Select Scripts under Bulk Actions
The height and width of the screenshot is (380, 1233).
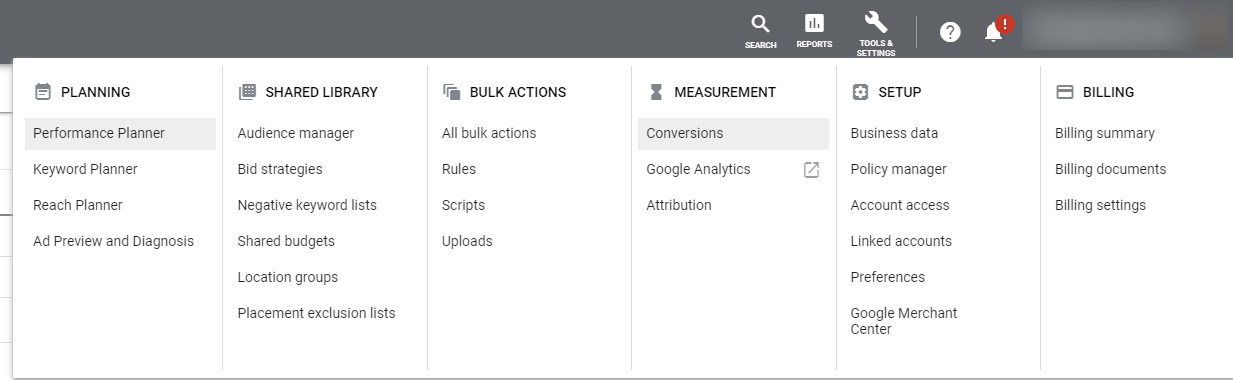[463, 205]
